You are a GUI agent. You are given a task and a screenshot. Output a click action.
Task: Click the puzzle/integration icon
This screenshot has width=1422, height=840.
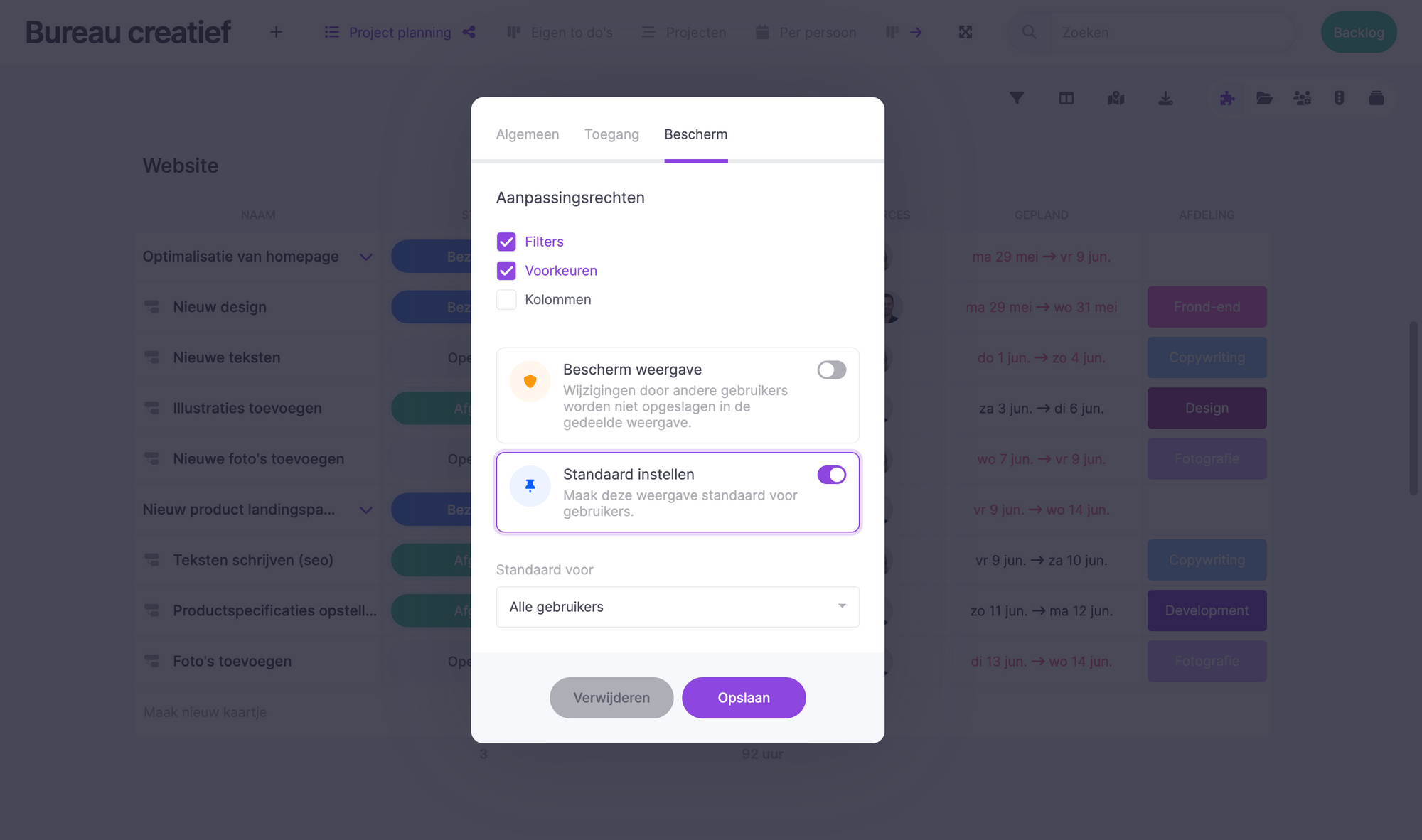point(1226,98)
